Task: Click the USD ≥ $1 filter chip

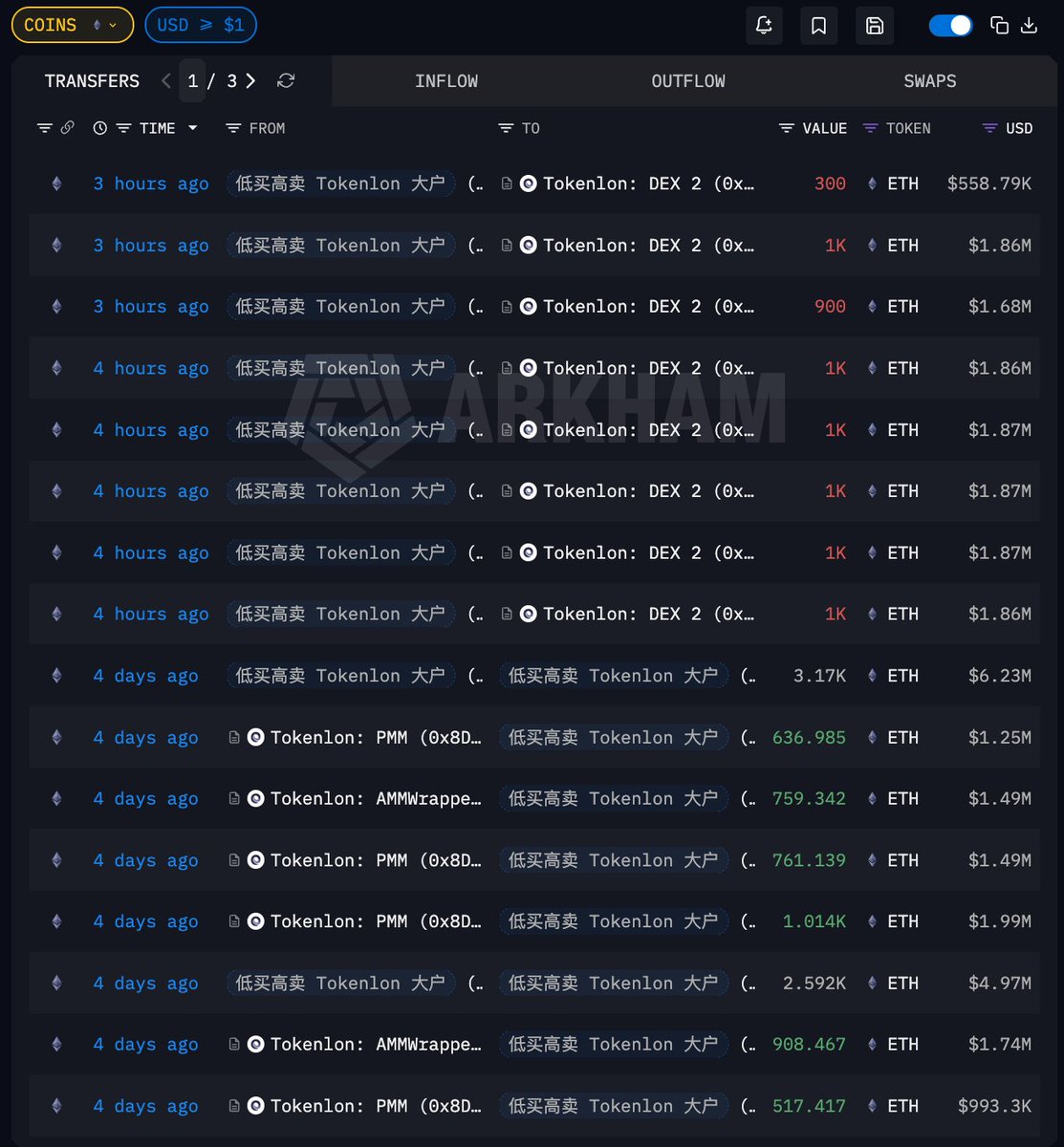Action: 201,25
